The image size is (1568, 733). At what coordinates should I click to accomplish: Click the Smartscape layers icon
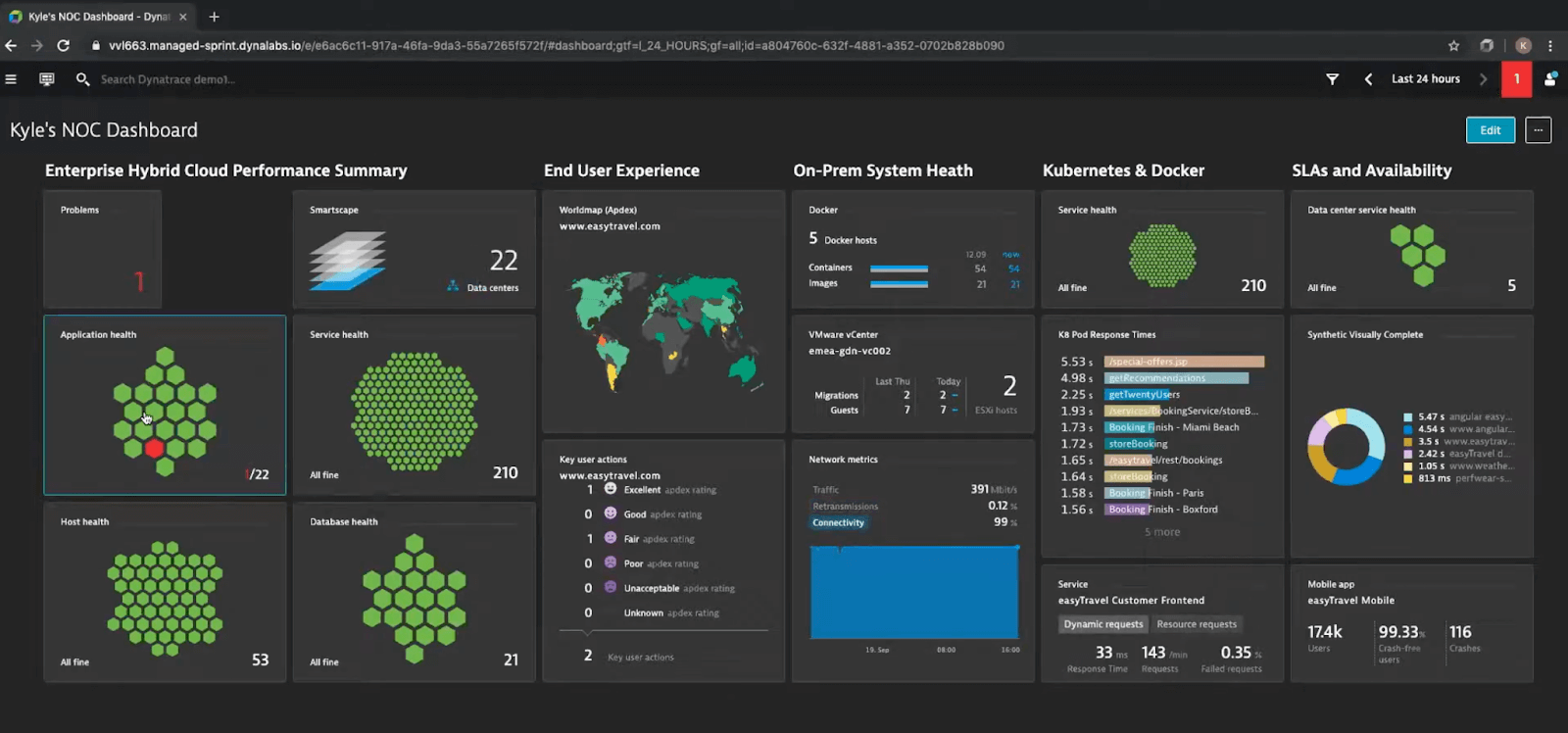[x=348, y=261]
